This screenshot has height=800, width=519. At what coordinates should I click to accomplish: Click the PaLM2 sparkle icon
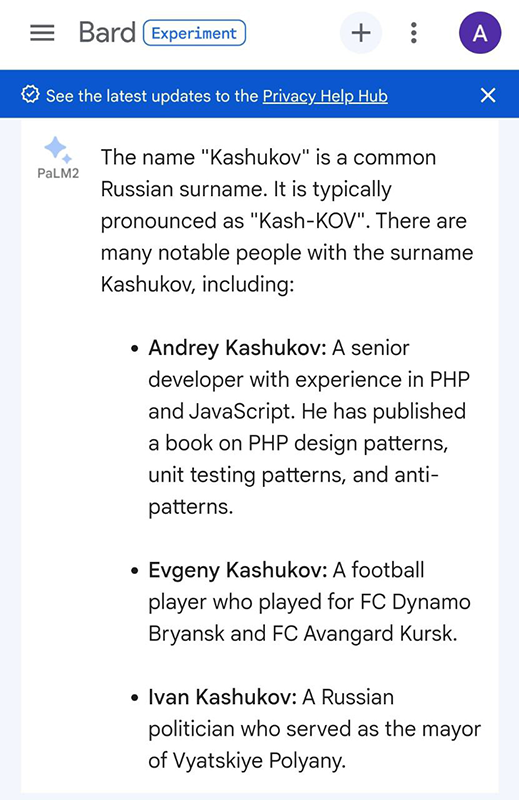pyautogui.click(x=58, y=150)
